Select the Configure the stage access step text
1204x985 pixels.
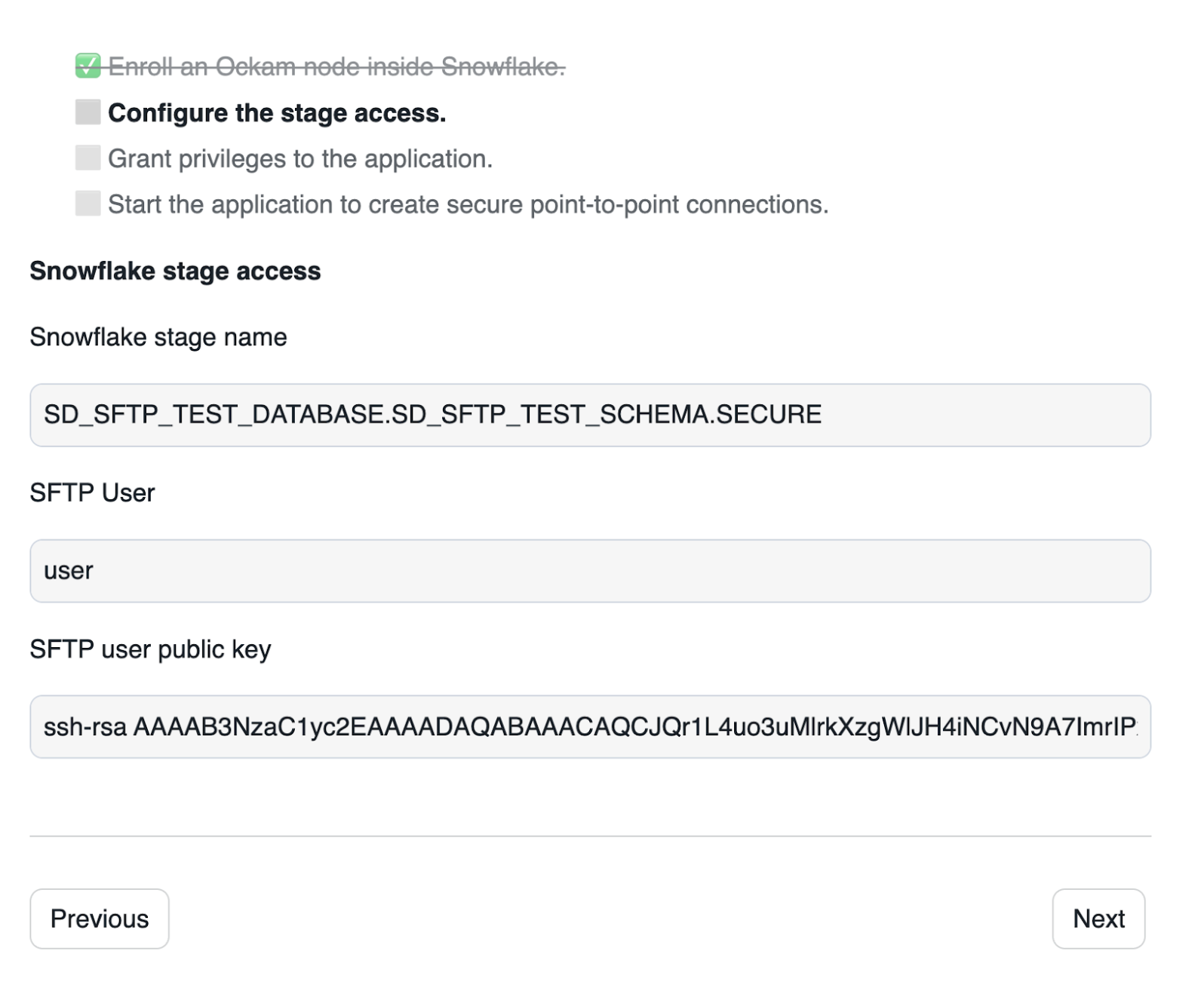279,113
